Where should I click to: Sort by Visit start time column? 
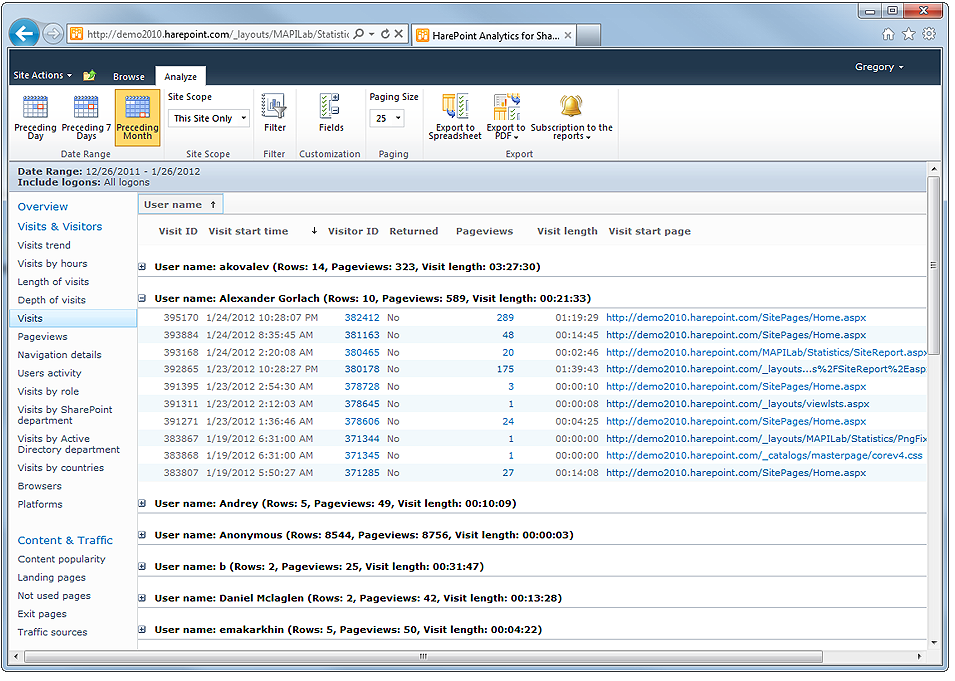(248, 232)
